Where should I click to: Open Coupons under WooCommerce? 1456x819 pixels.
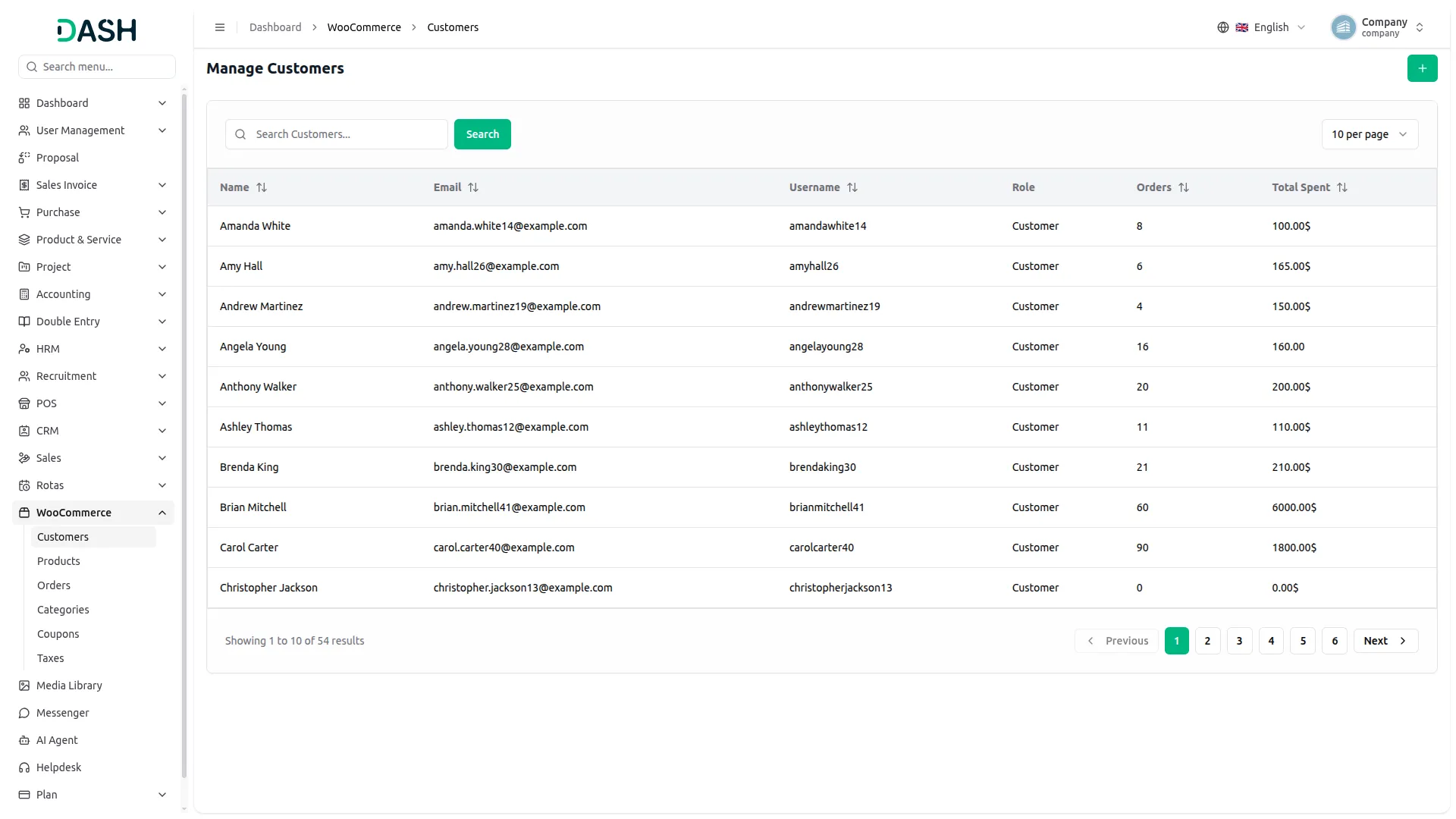click(58, 634)
